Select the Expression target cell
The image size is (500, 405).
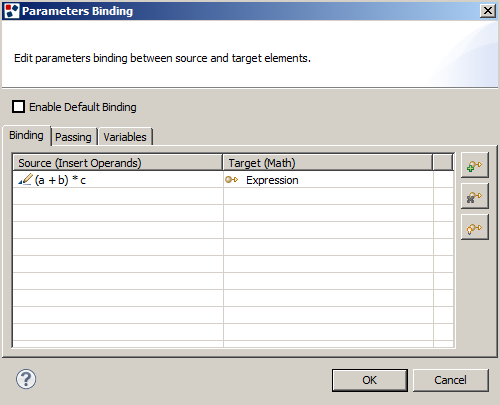(328, 180)
